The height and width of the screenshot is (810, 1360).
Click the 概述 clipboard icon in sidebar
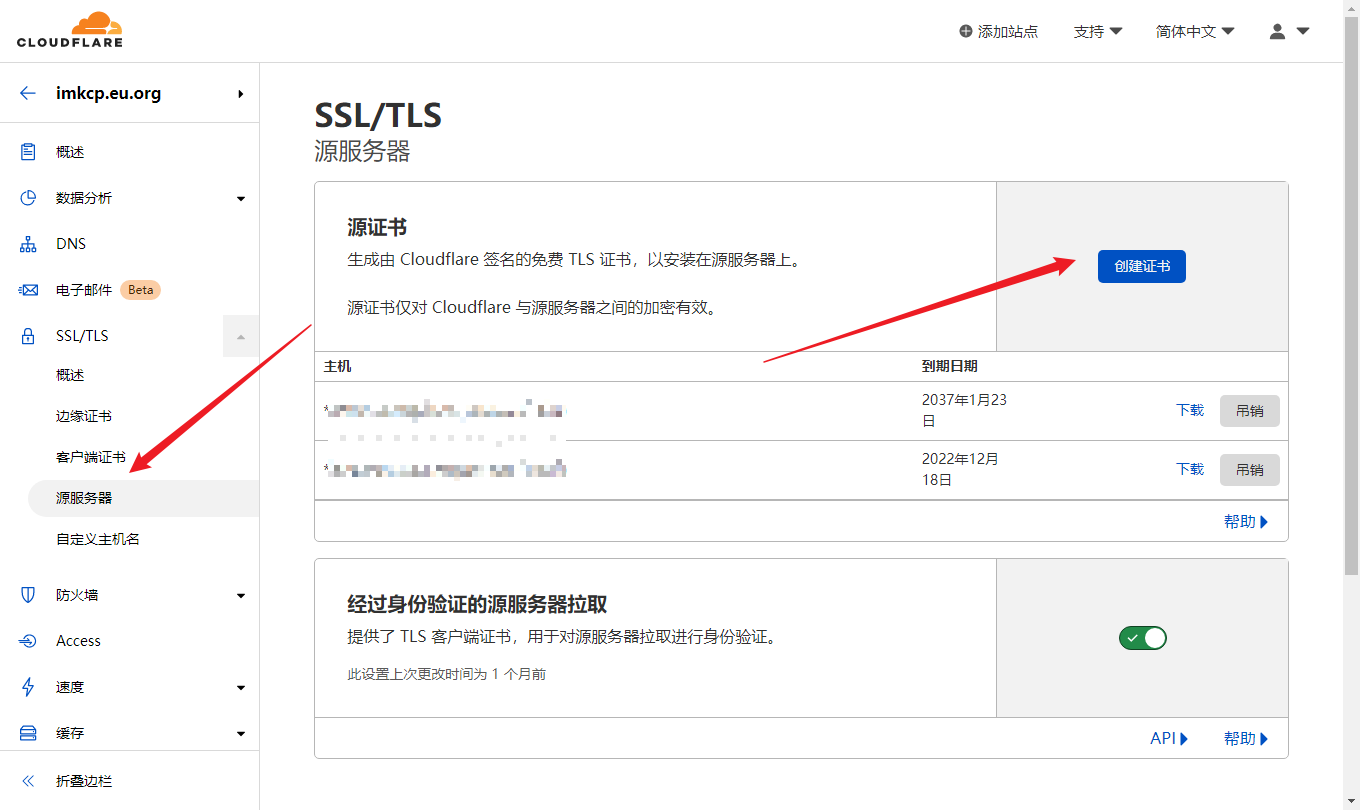(x=28, y=152)
